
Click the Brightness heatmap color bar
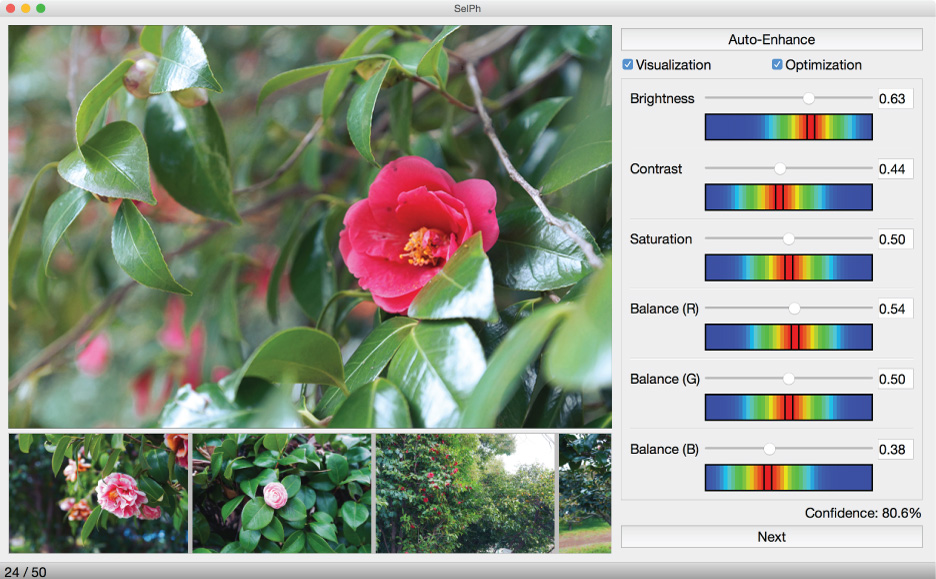[x=789, y=127]
